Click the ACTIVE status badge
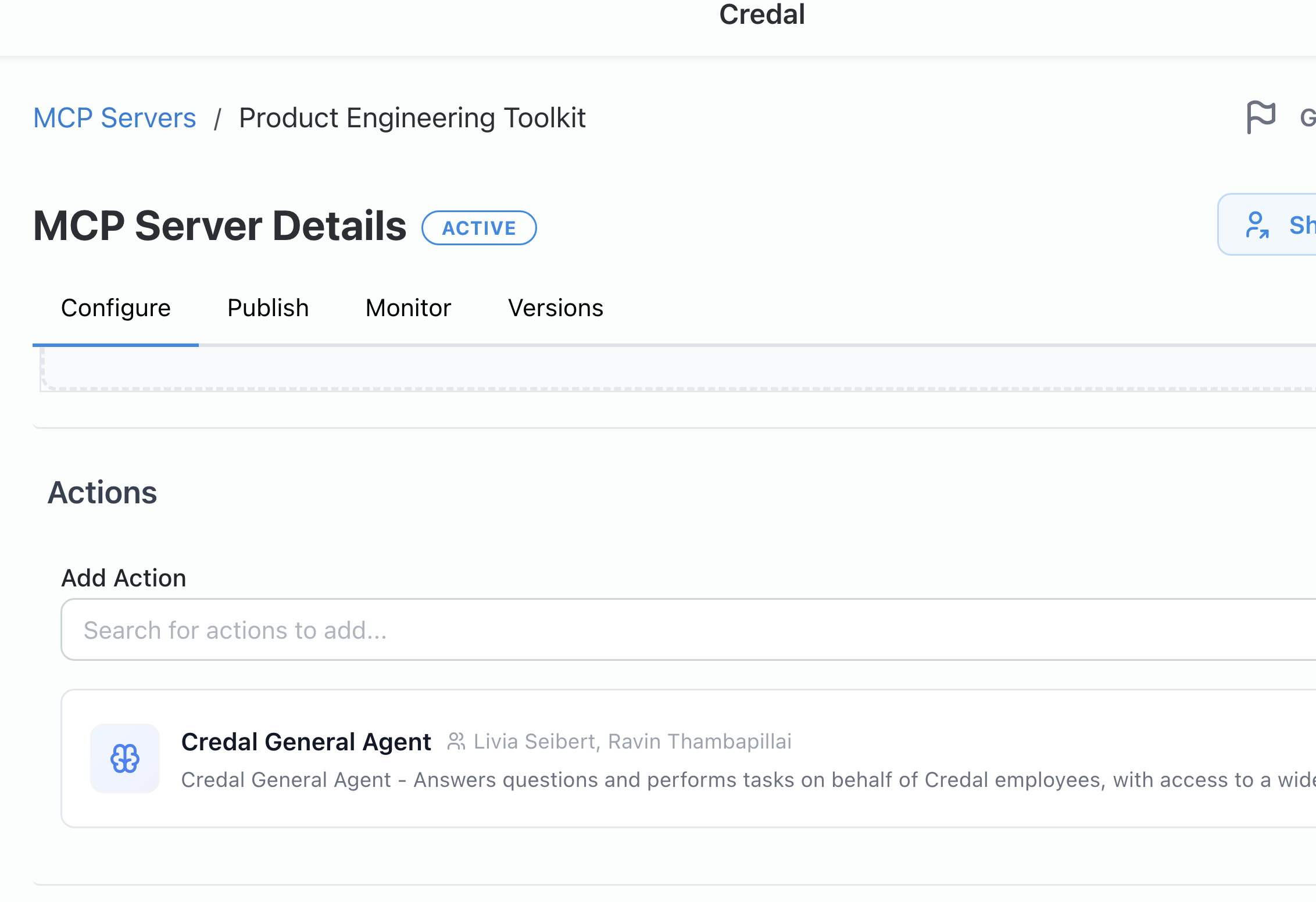Screen dimensions: 1316x902 coord(480,228)
